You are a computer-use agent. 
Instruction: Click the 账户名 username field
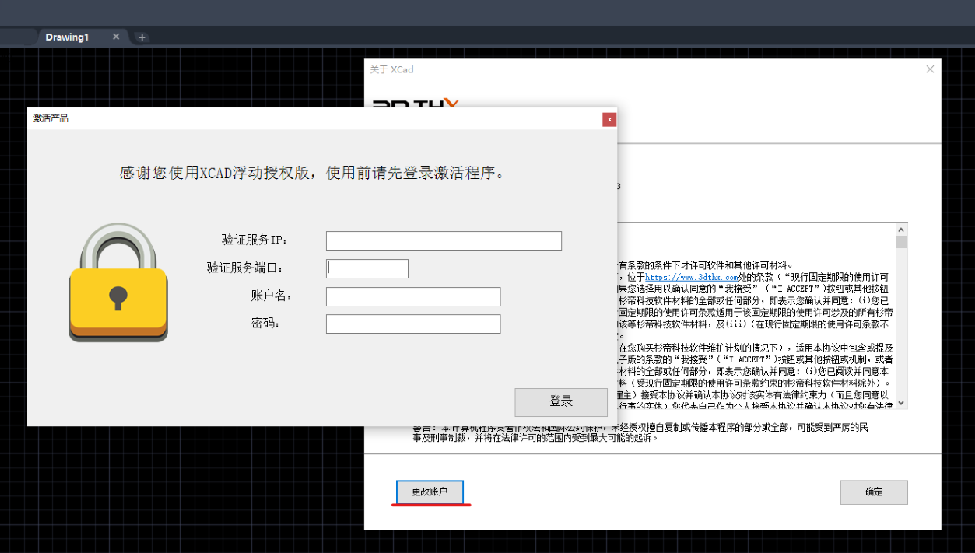[413, 296]
